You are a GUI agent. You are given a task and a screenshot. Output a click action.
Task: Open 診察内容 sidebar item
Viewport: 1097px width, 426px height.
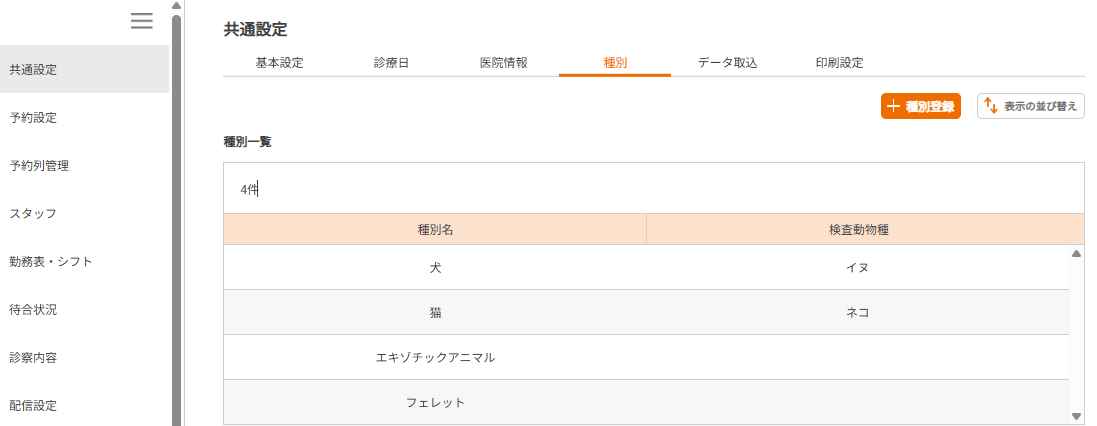pos(34,358)
